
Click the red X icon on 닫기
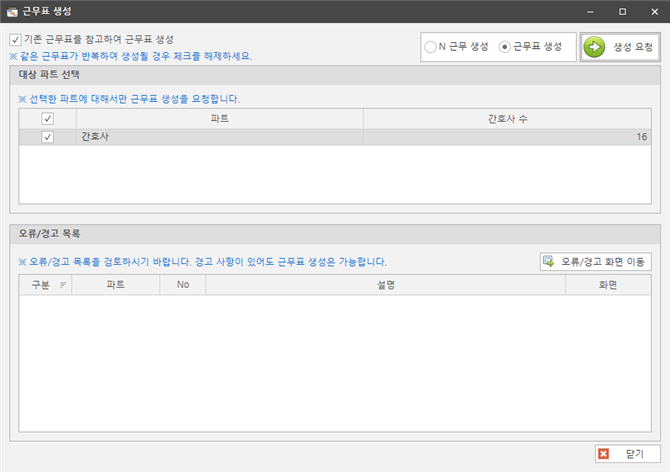click(603, 454)
